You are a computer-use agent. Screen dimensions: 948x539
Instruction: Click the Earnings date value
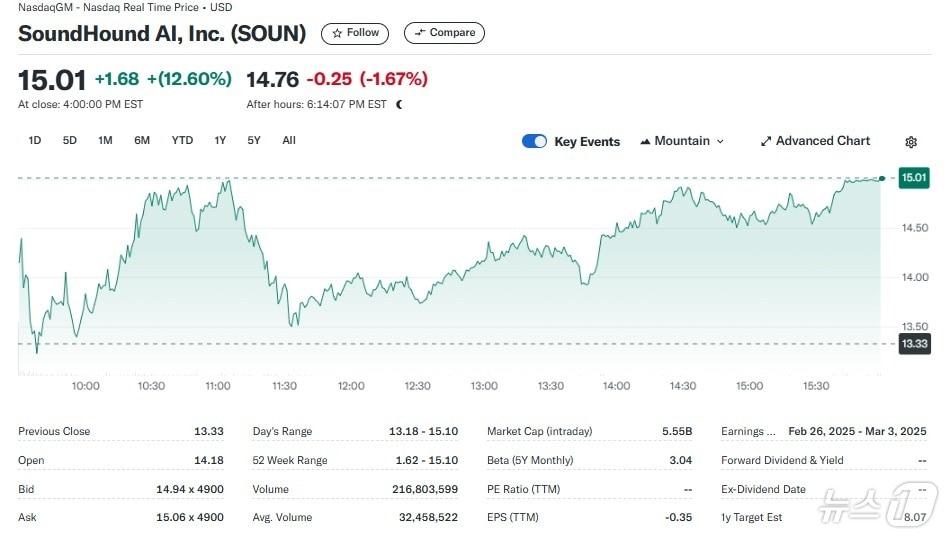[859, 431]
